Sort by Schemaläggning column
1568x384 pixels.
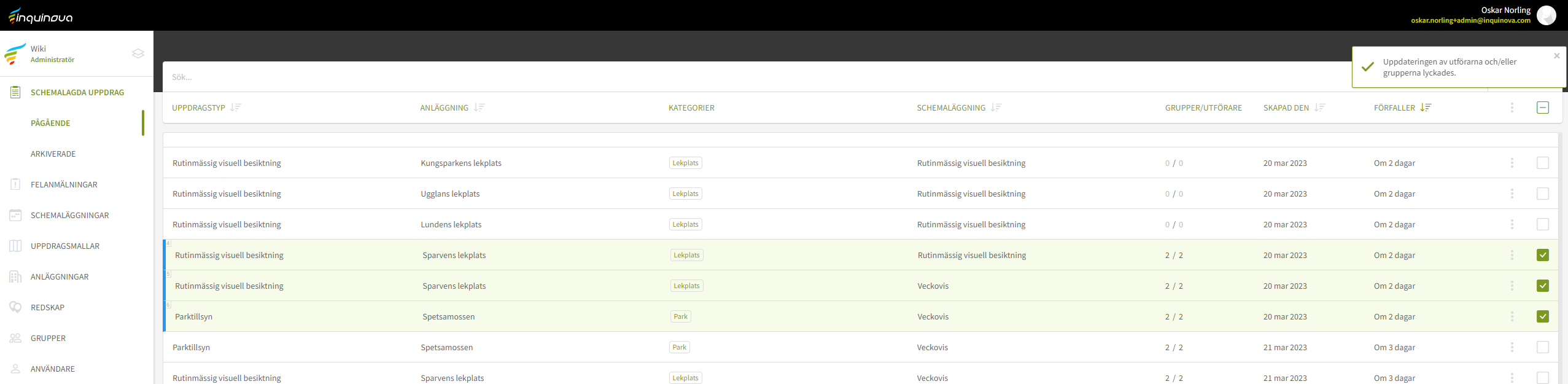(x=996, y=108)
